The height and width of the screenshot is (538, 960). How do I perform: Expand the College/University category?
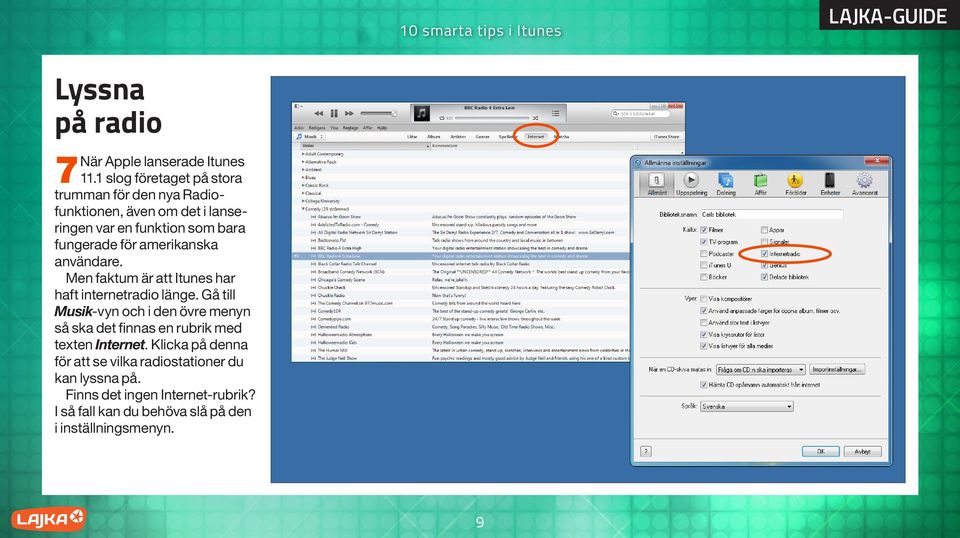302,201
